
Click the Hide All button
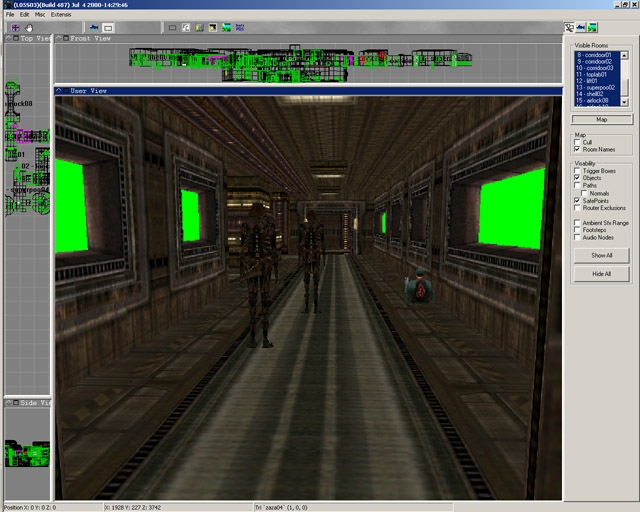coord(602,274)
